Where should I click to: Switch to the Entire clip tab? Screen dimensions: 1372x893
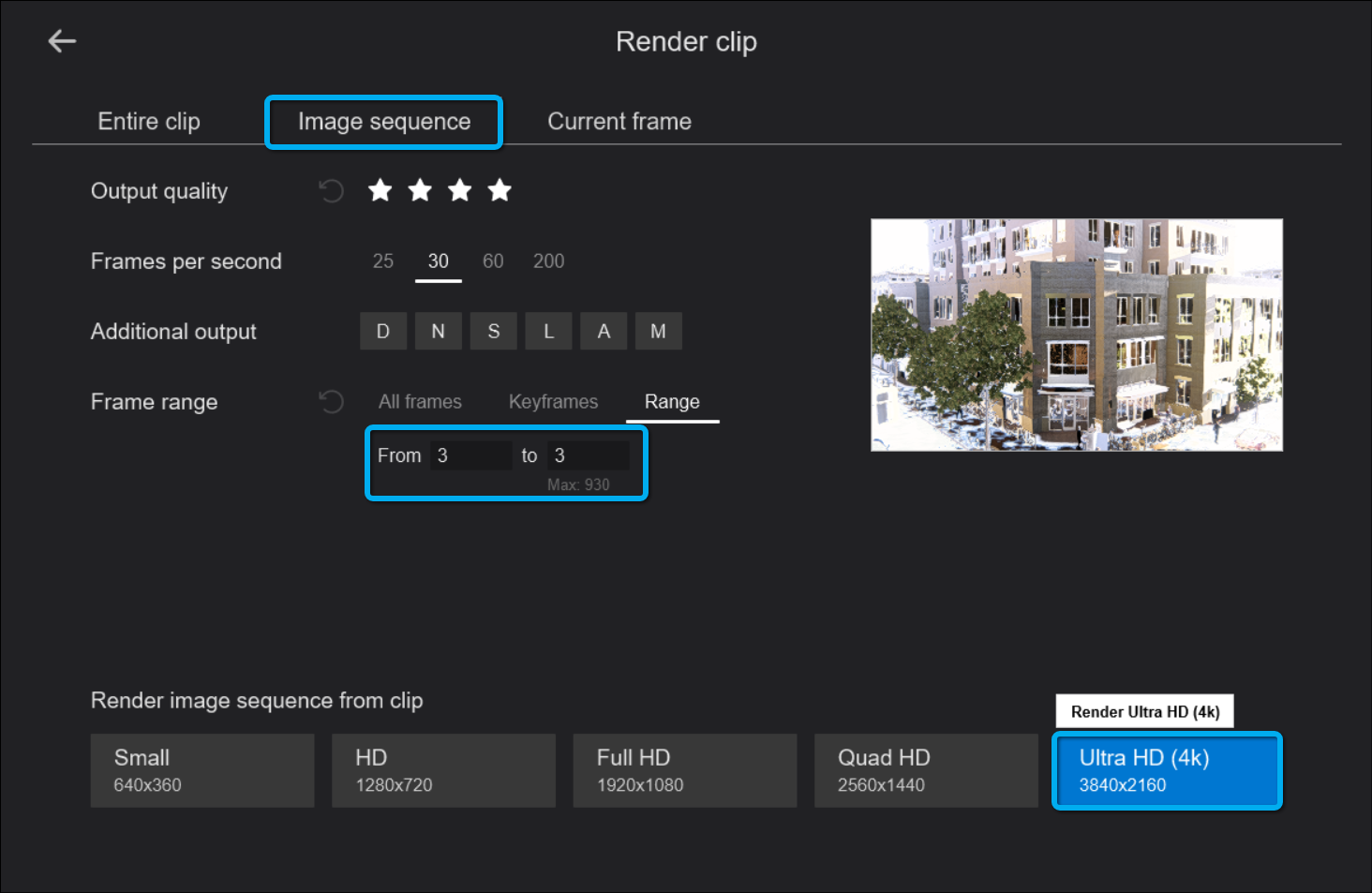click(149, 122)
